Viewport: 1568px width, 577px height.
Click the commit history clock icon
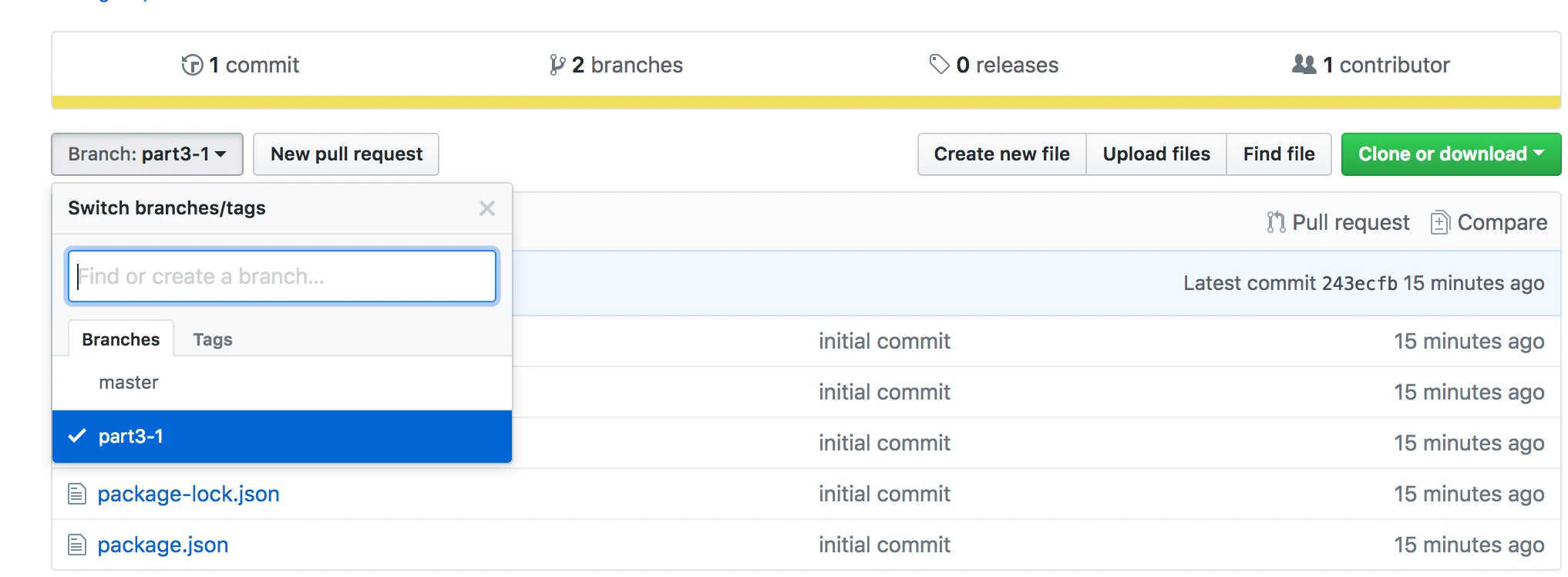click(x=192, y=65)
